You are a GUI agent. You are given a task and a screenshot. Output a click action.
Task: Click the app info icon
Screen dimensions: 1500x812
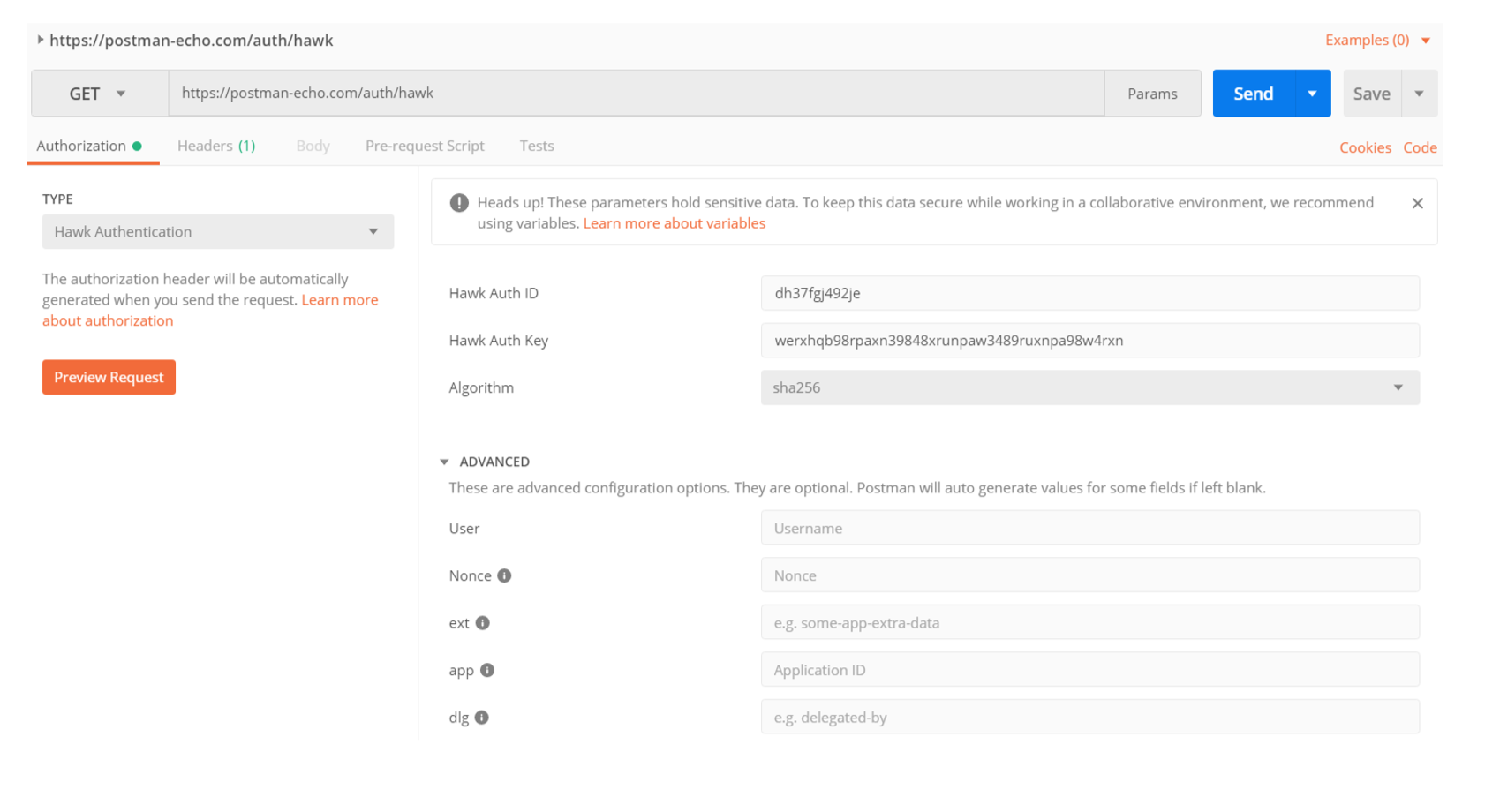(487, 670)
